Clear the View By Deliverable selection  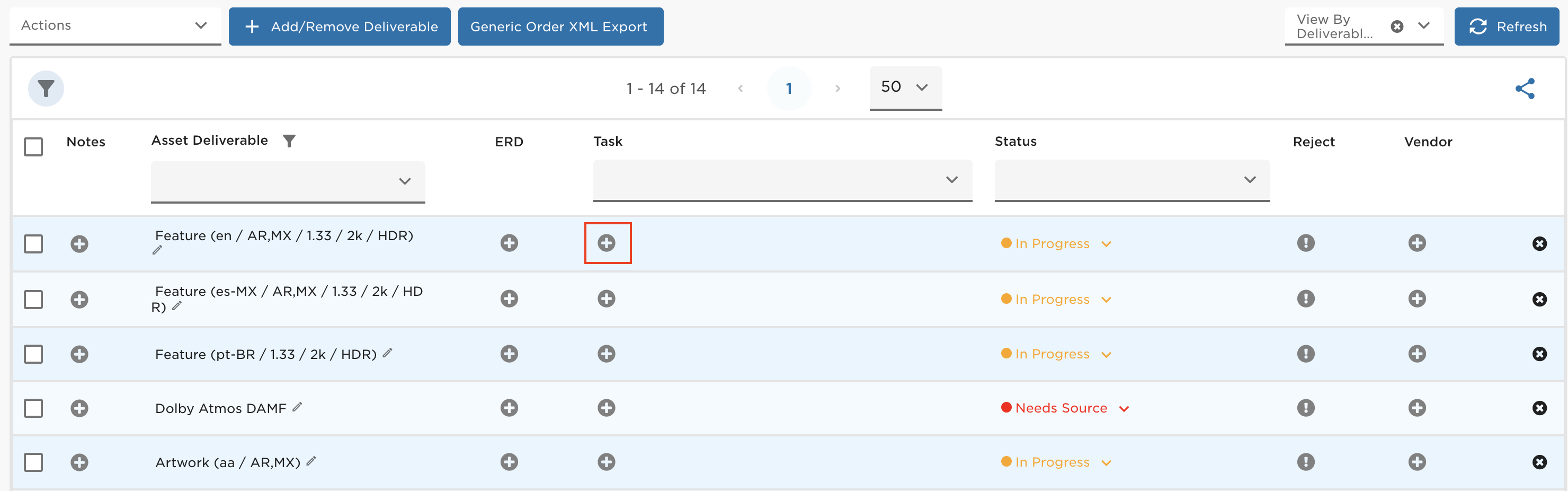(x=1397, y=26)
